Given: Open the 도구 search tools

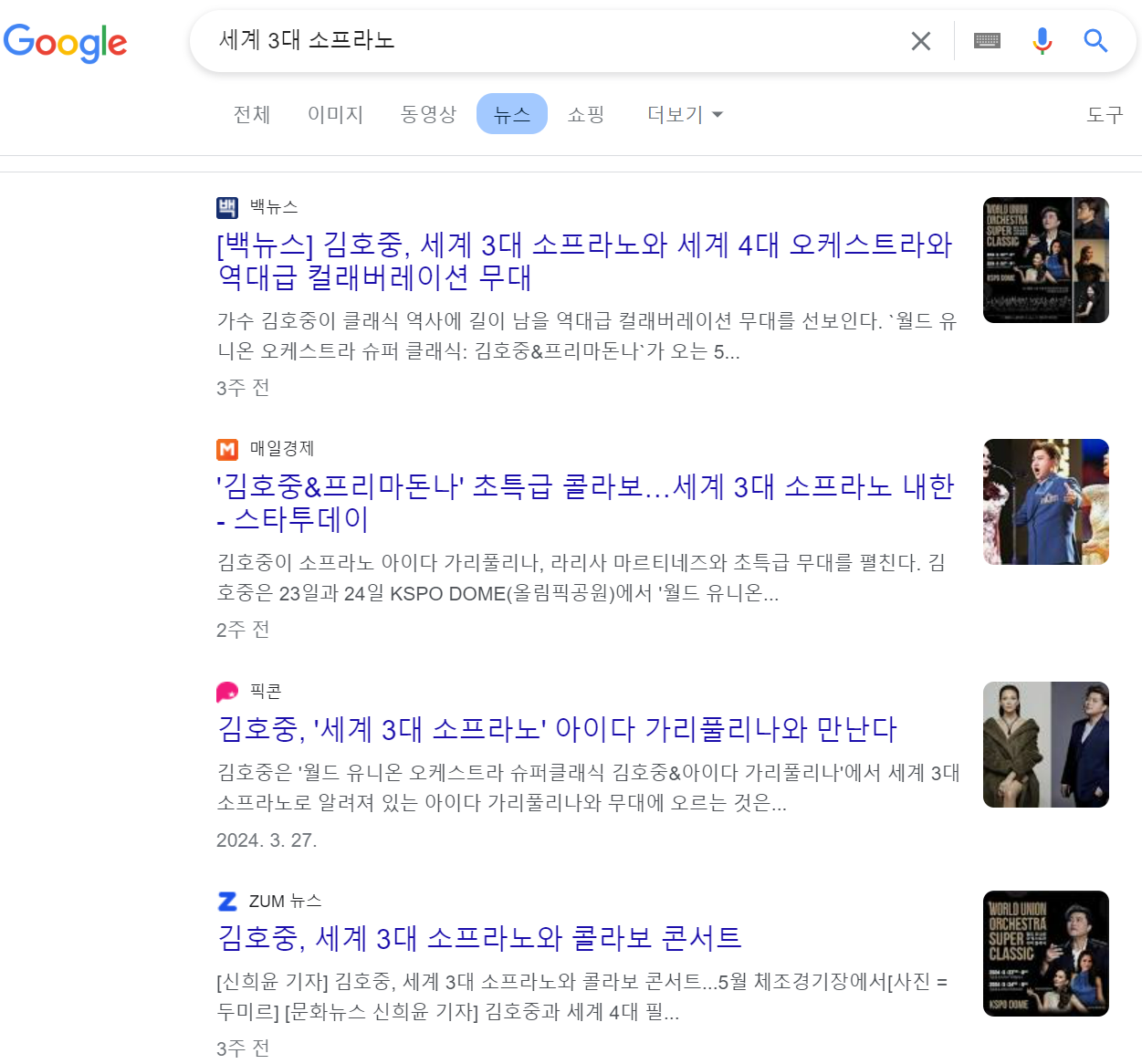Looking at the screenshot, I should 1105,114.
